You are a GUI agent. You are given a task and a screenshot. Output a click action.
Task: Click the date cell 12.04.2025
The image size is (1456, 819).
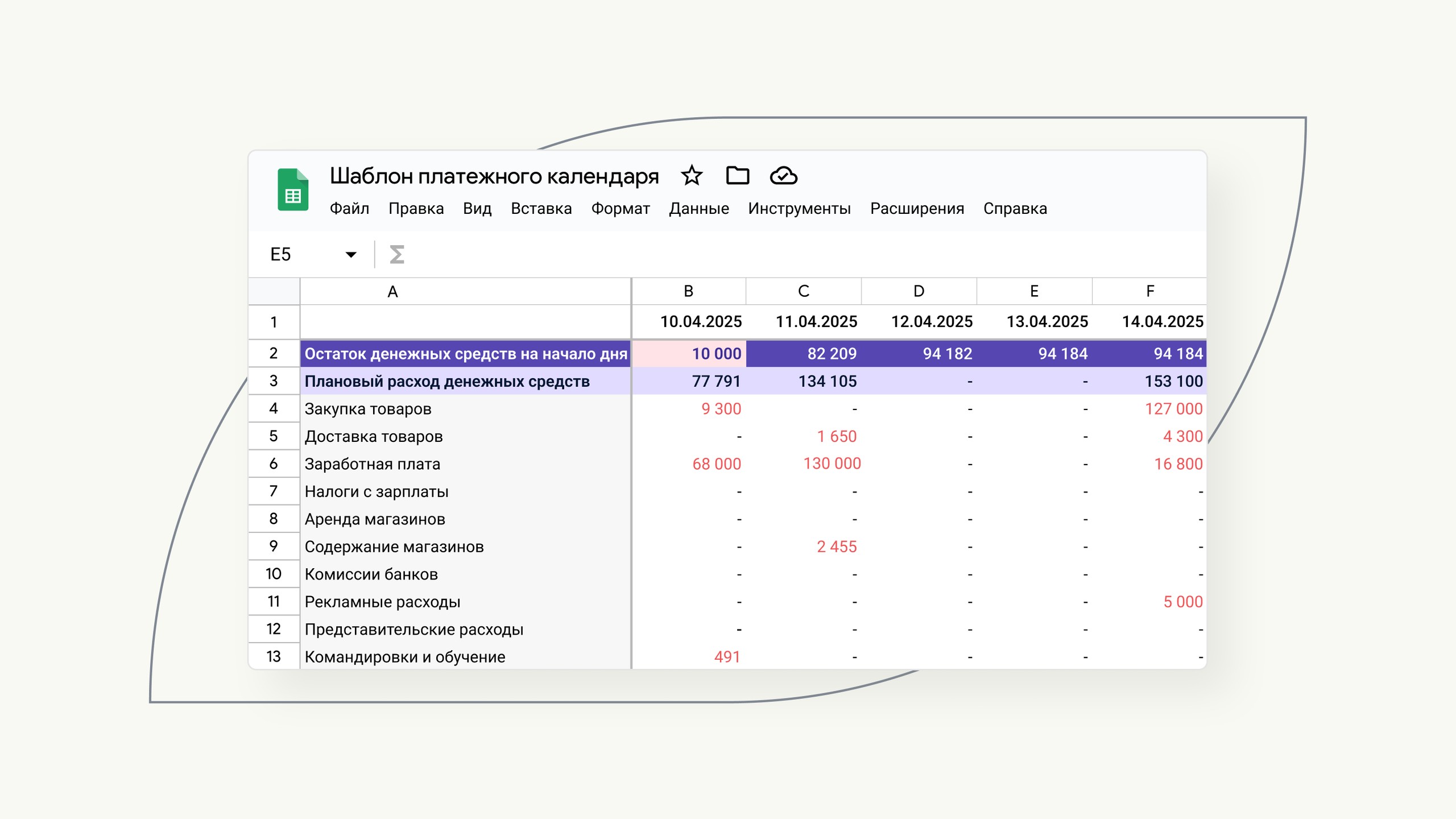(x=919, y=322)
